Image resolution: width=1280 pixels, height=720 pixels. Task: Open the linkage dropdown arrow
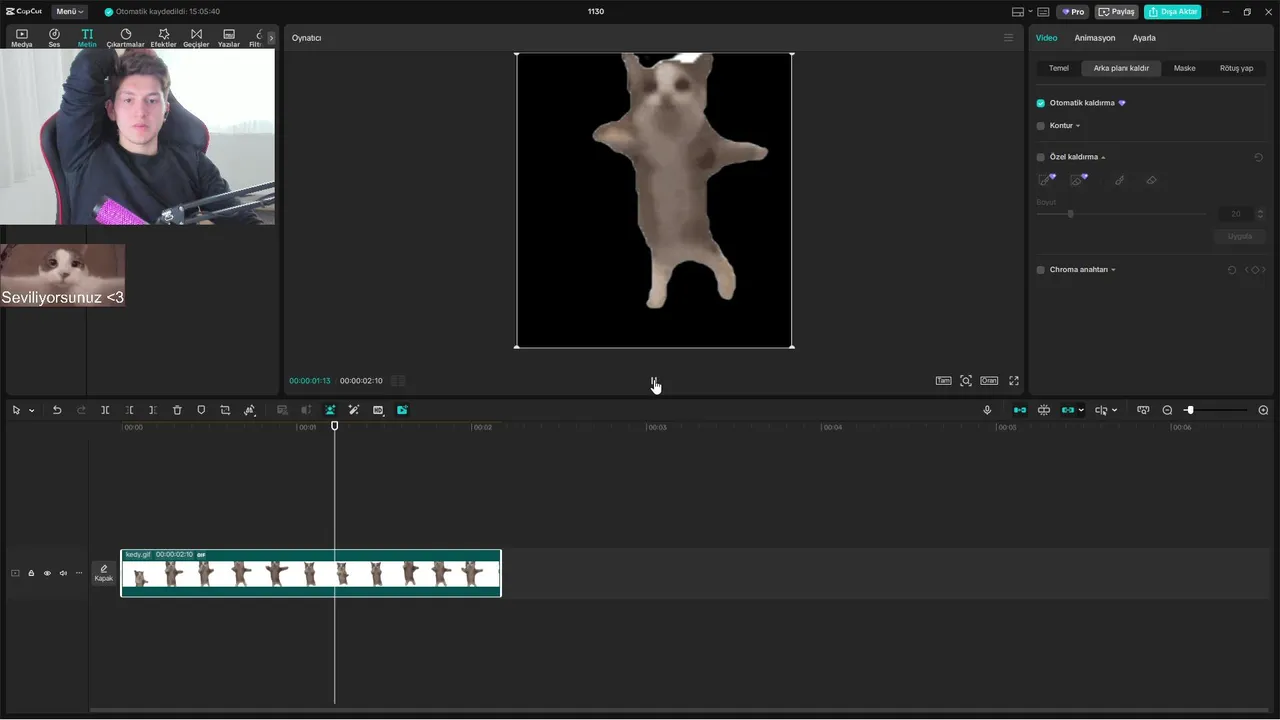[x=1081, y=411]
